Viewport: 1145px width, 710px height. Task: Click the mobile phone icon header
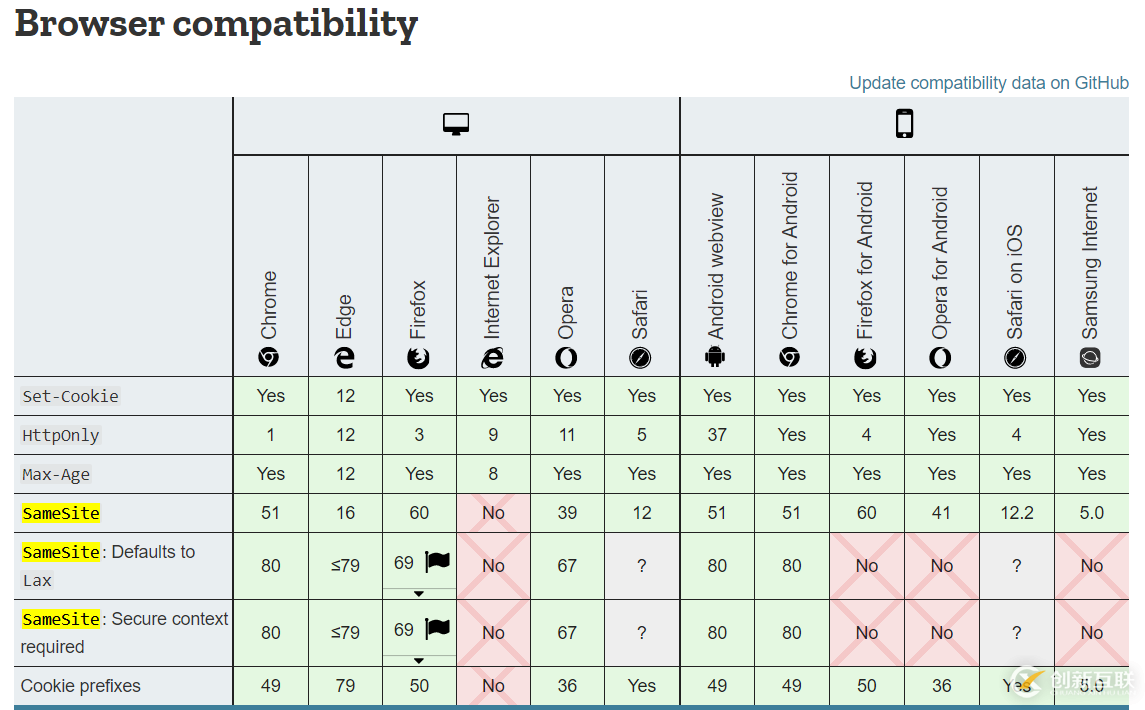coord(904,124)
